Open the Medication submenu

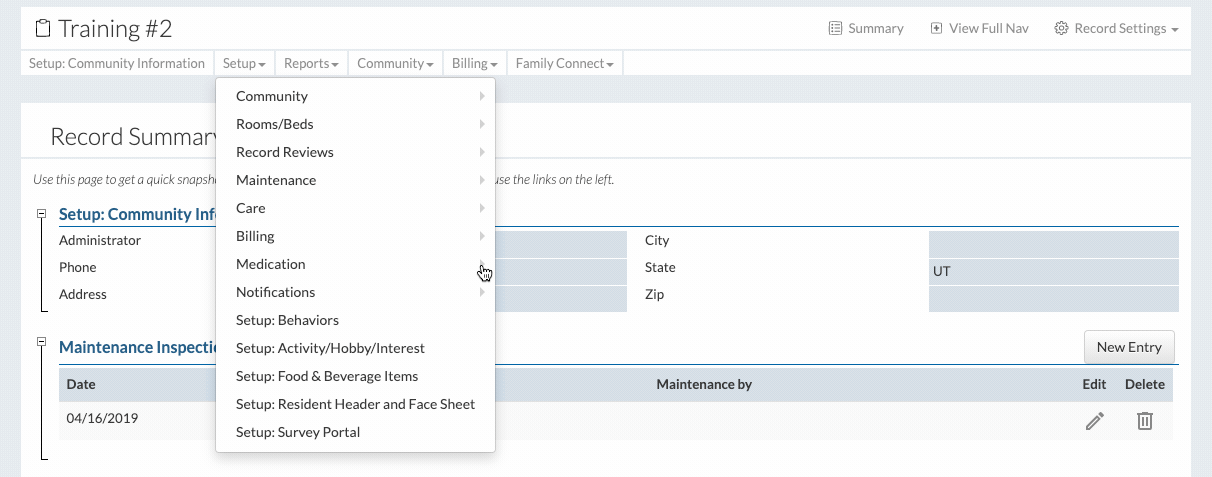coord(271,264)
